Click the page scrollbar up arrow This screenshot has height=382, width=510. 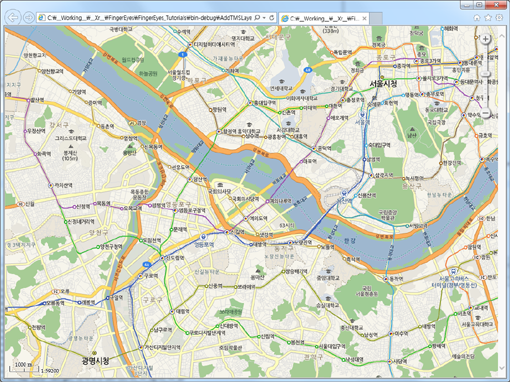coord(503,36)
